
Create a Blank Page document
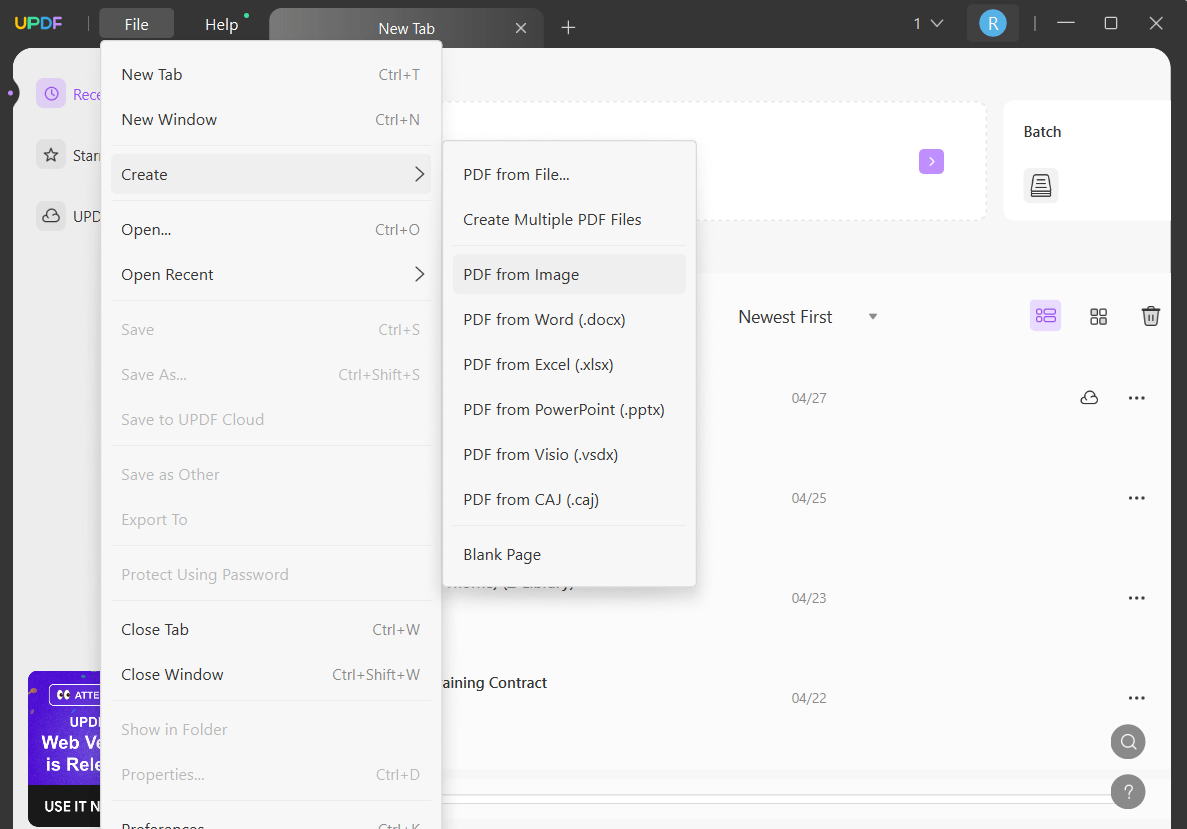coord(501,554)
